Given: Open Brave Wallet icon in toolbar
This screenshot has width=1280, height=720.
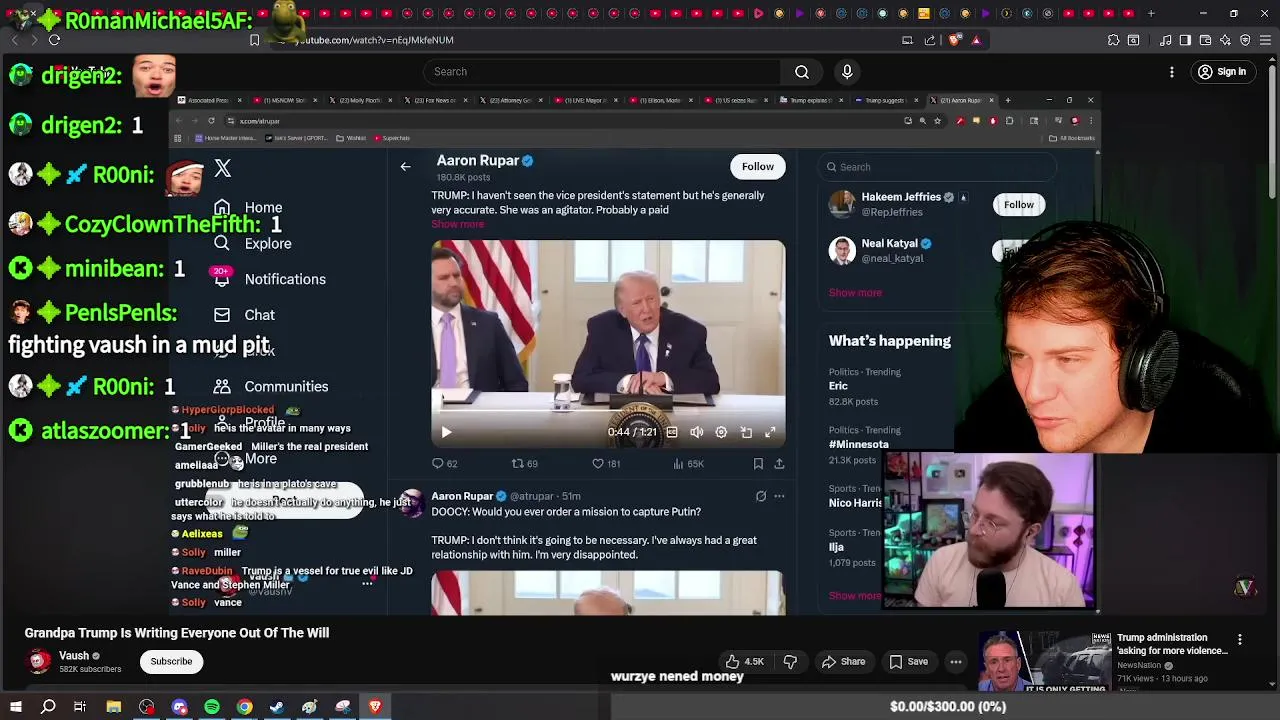Looking at the screenshot, I should [x=1205, y=40].
